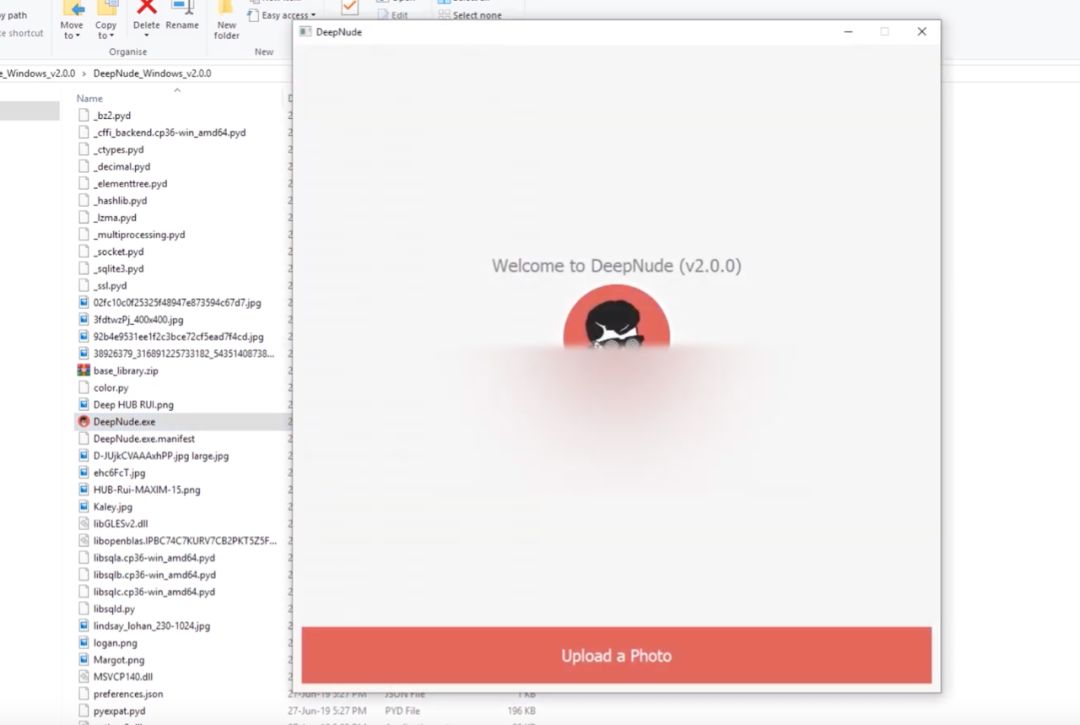
Task: Click the file icon of pyexpat.pyd
Action: (83, 711)
